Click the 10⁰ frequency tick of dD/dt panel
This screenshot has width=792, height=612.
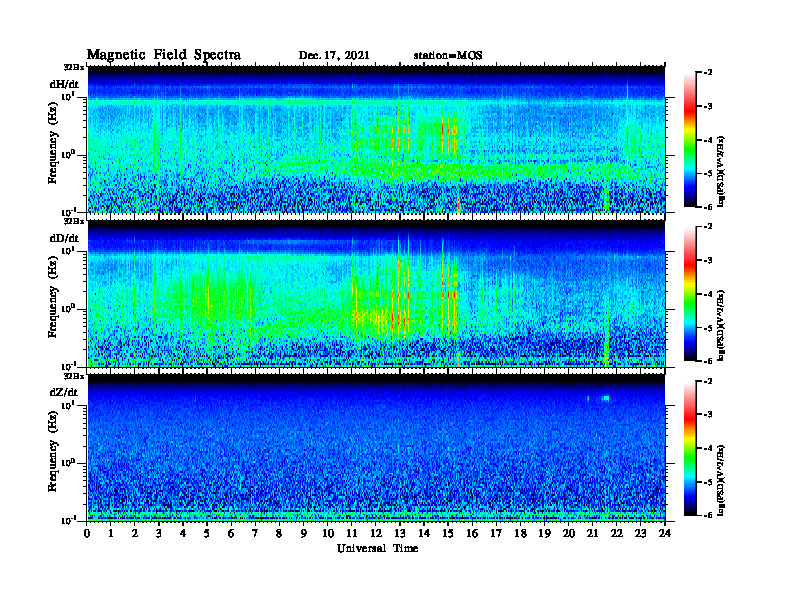(68, 308)
